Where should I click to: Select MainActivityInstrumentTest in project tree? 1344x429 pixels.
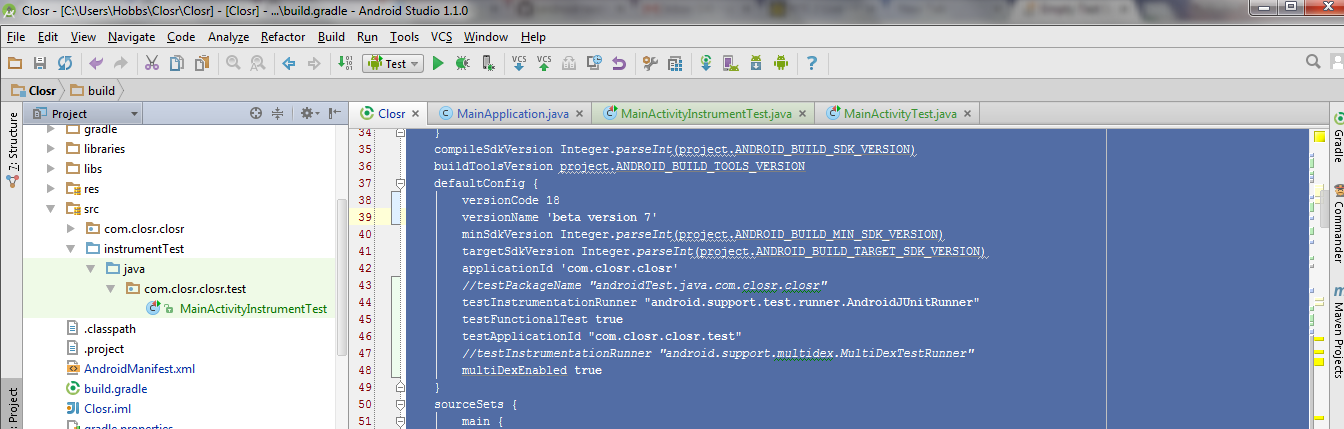(253, 309)
